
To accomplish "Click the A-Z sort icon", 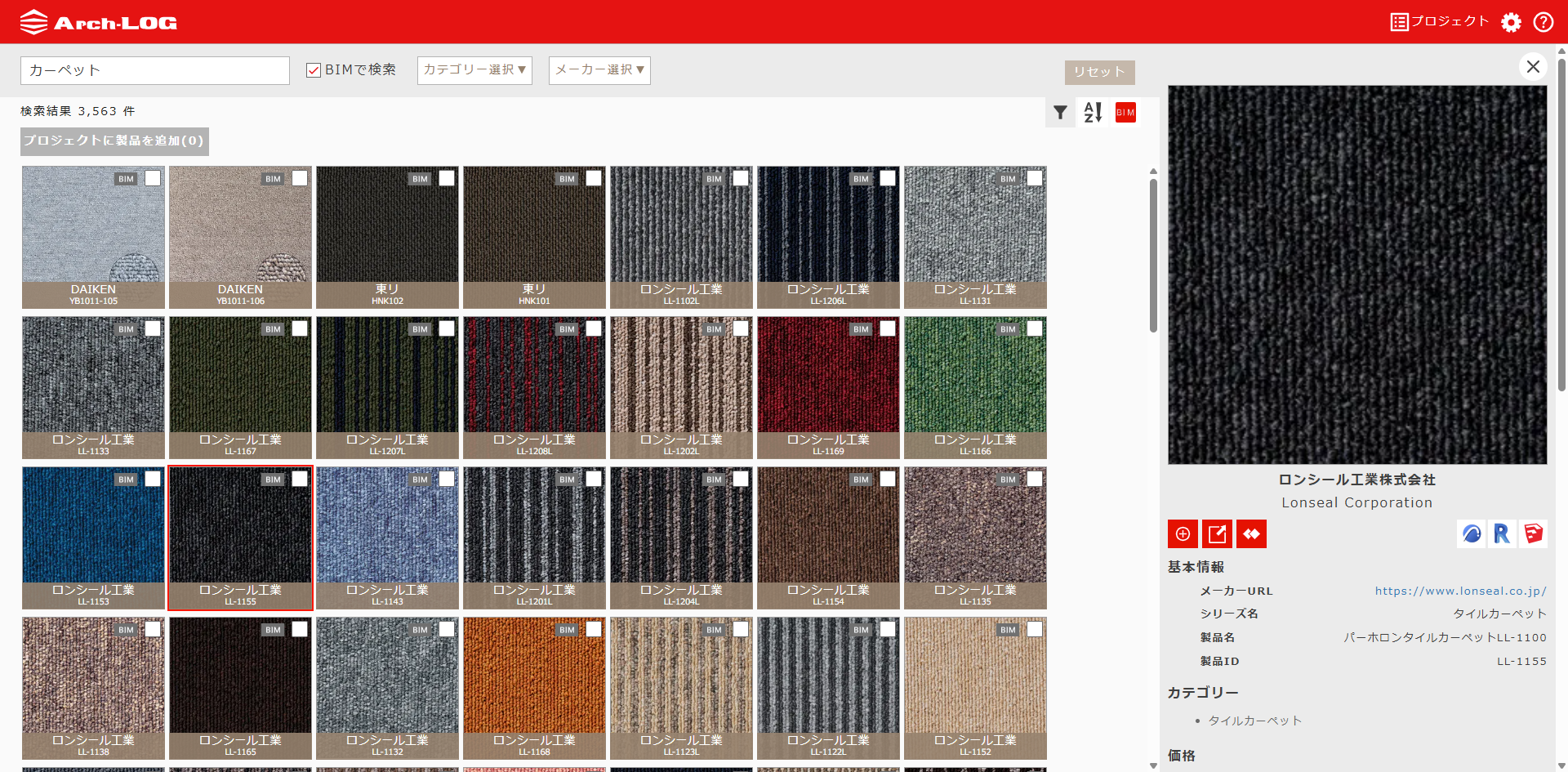I will pyautogui.click(x=1093, y=113).
